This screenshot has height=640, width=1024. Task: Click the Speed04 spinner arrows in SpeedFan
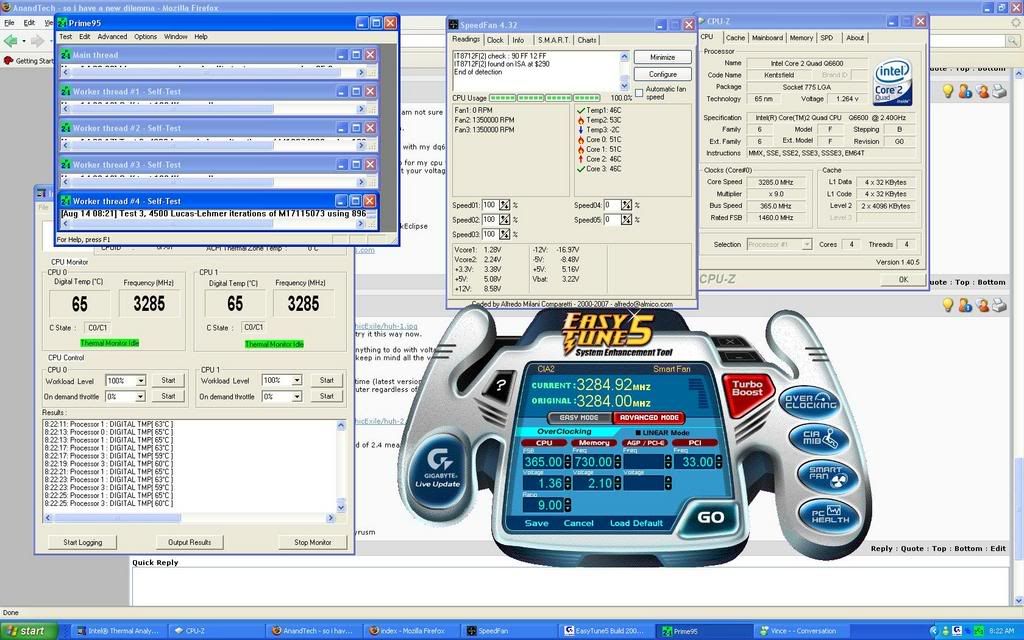(626, 205)
